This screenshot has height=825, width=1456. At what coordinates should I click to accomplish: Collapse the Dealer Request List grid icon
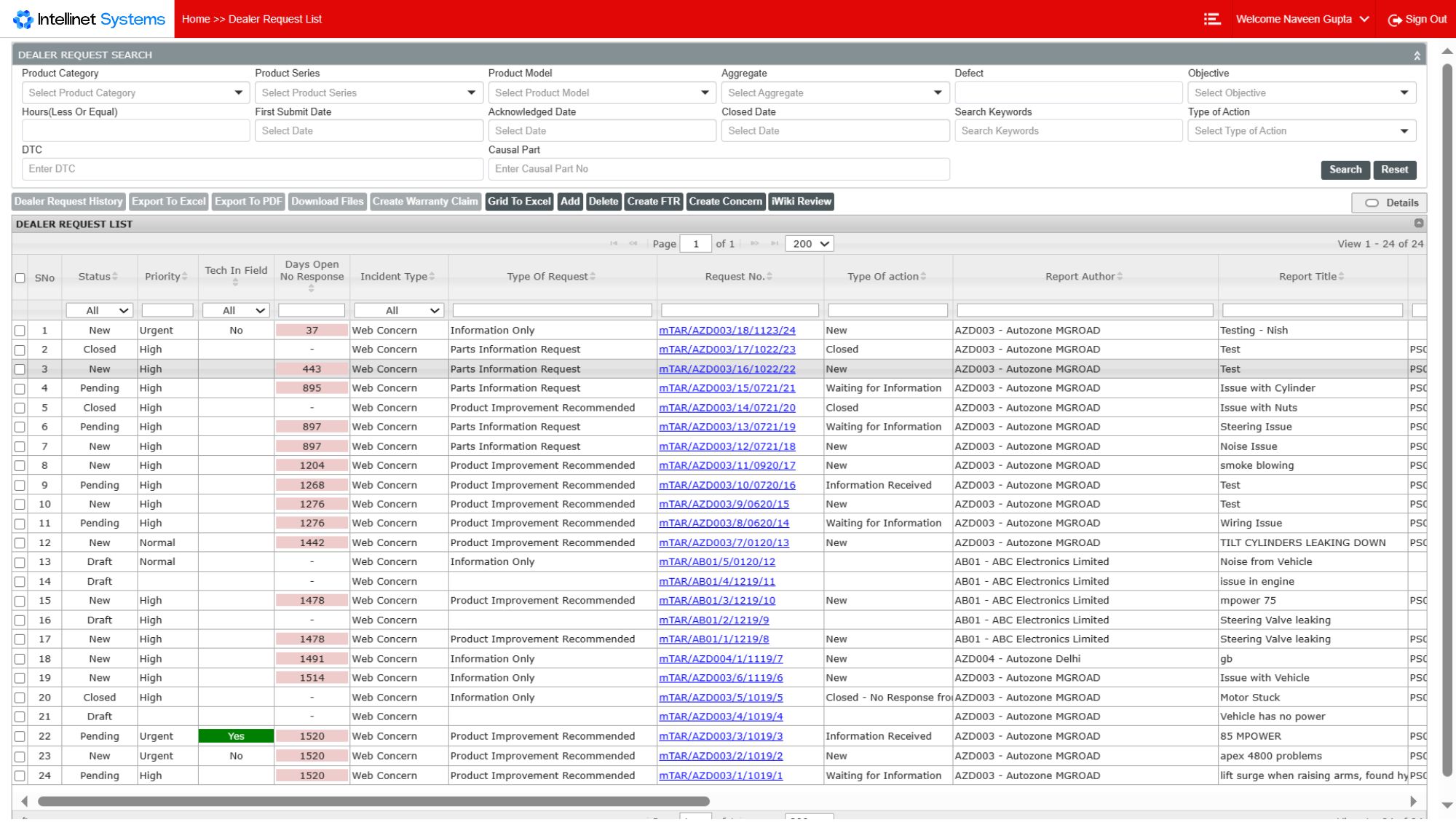[x=1418, y=224]
